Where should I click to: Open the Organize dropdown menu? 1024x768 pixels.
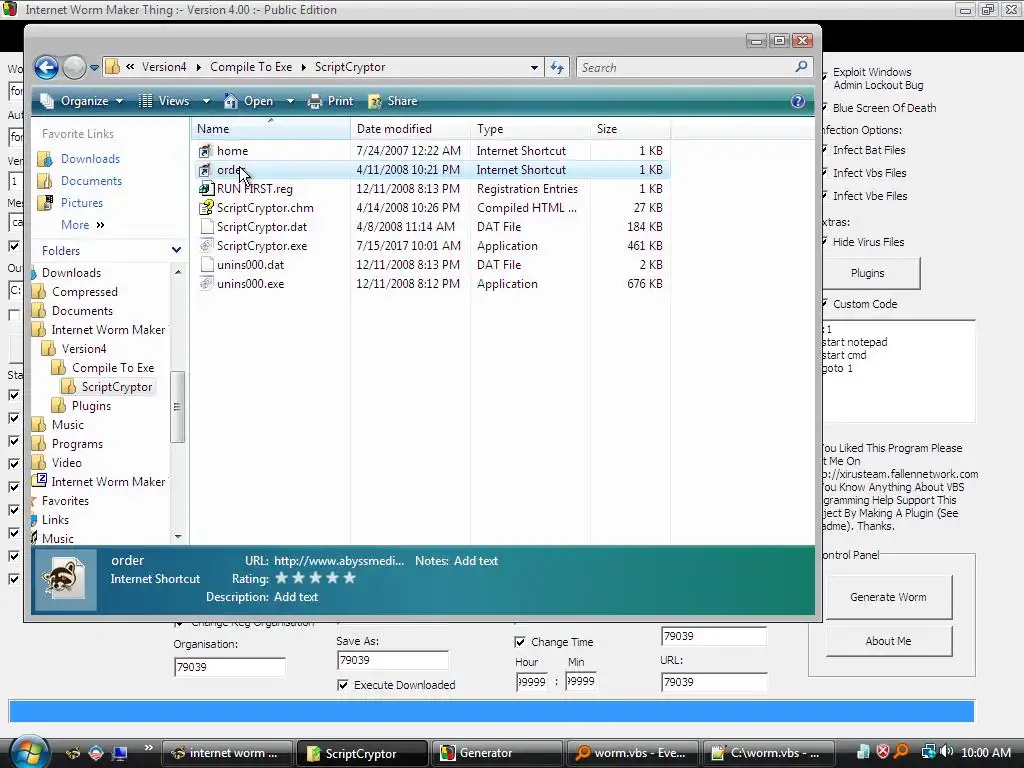point(82,101)
